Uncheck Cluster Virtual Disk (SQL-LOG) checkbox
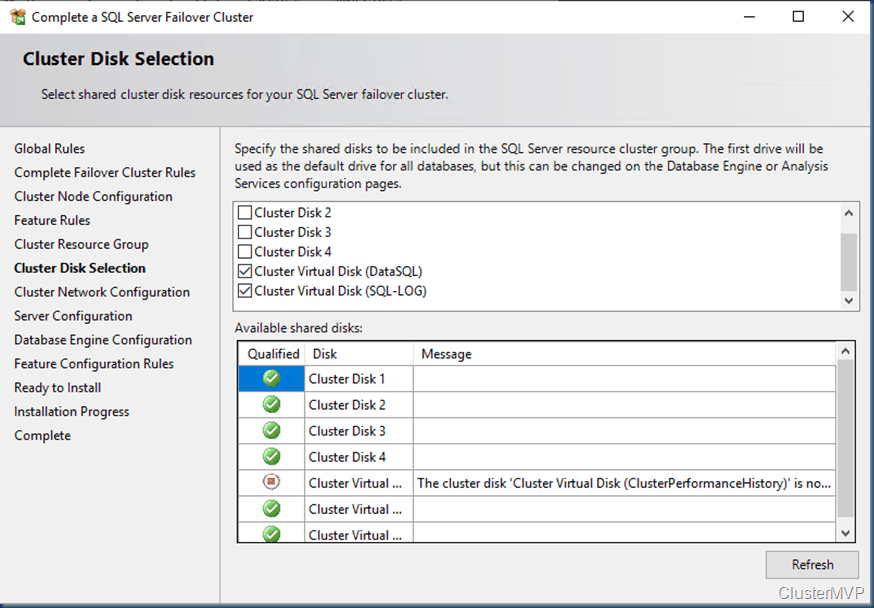 click(x=245, y=291)
